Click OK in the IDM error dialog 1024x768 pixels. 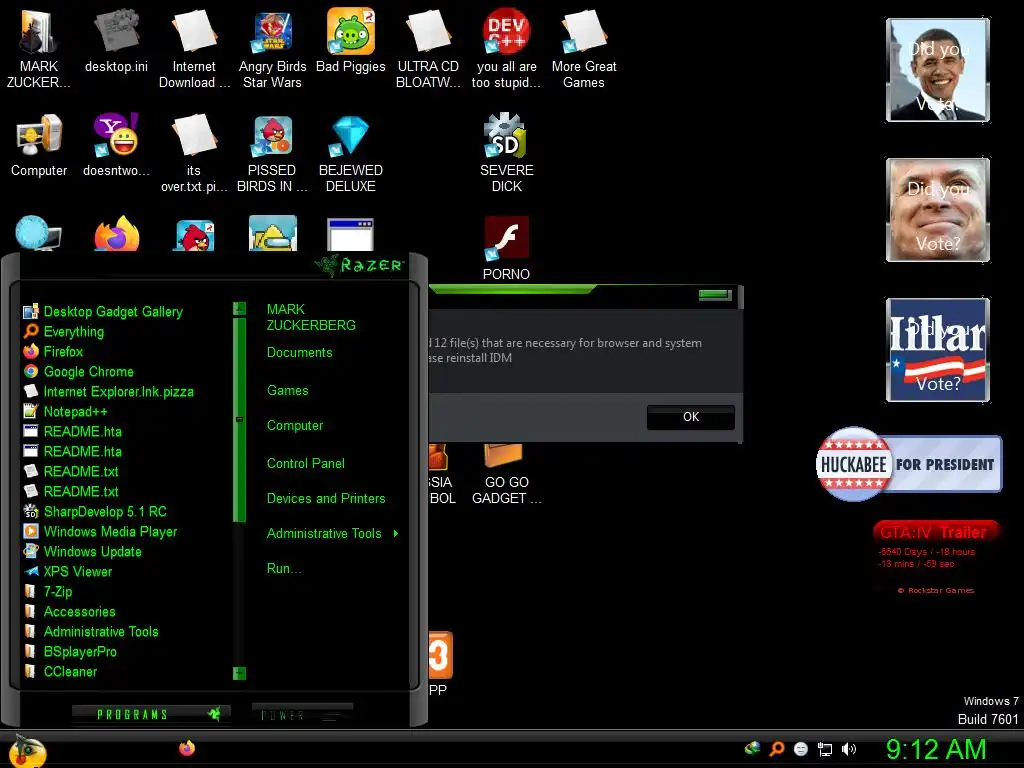(690, 417)
